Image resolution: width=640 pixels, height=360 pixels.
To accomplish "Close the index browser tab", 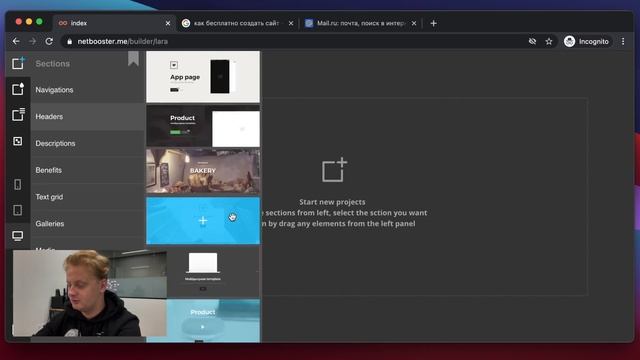I will (168, 24).
